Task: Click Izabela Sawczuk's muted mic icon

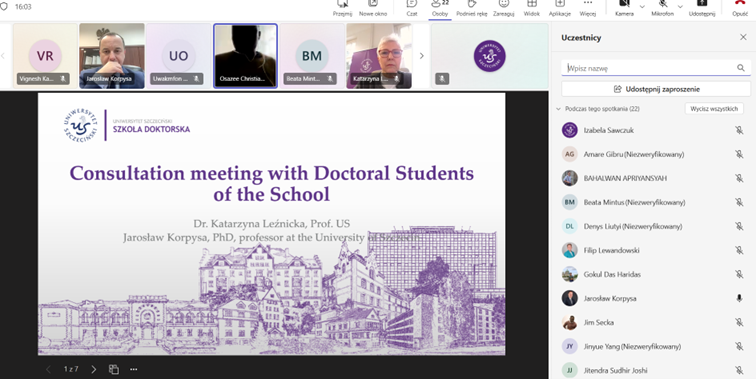Action: (739, 130)
